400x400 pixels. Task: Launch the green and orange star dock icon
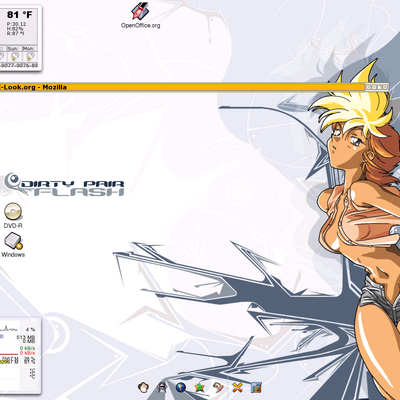tap(199, 387)
